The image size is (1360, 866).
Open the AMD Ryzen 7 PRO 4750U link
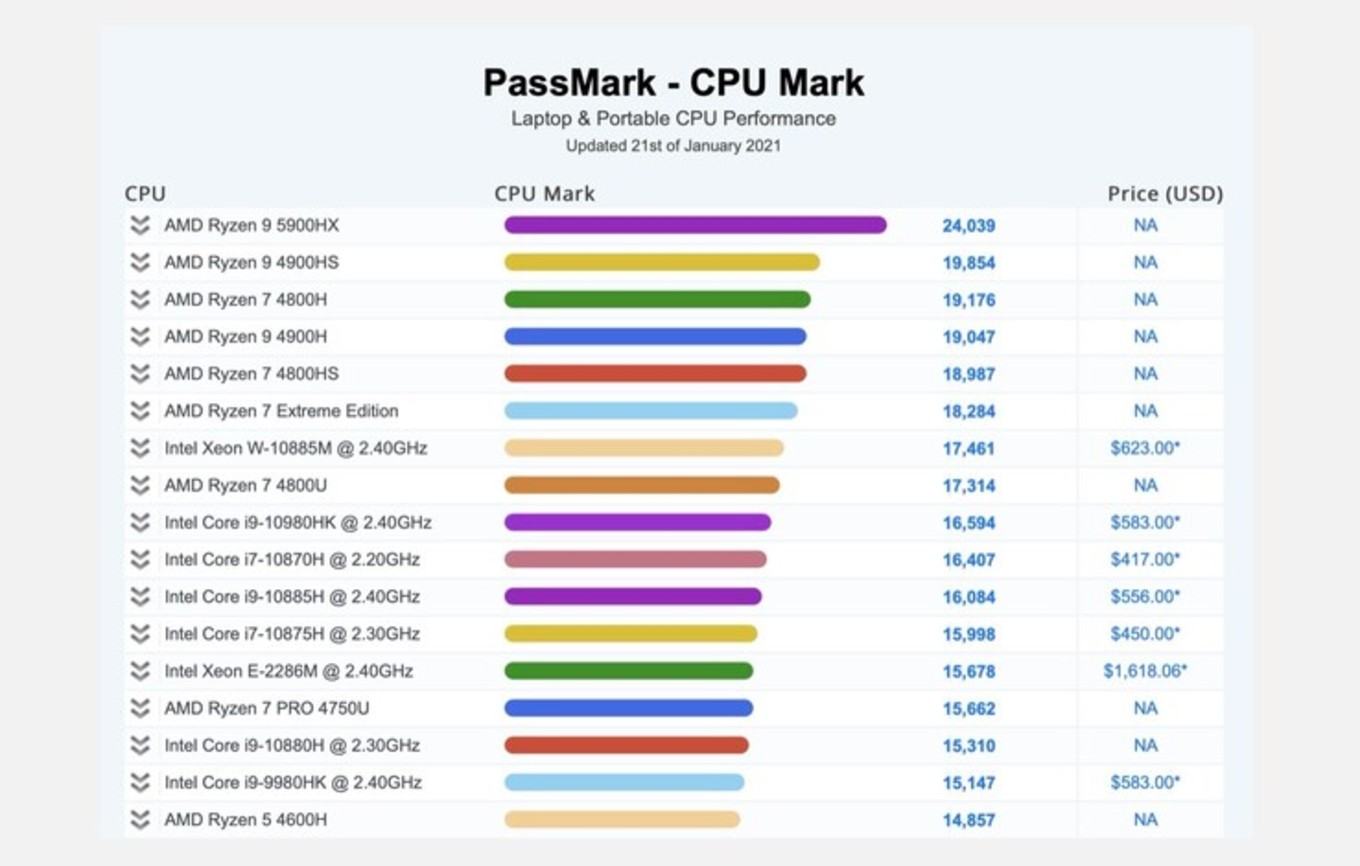[x=267, y=708]
